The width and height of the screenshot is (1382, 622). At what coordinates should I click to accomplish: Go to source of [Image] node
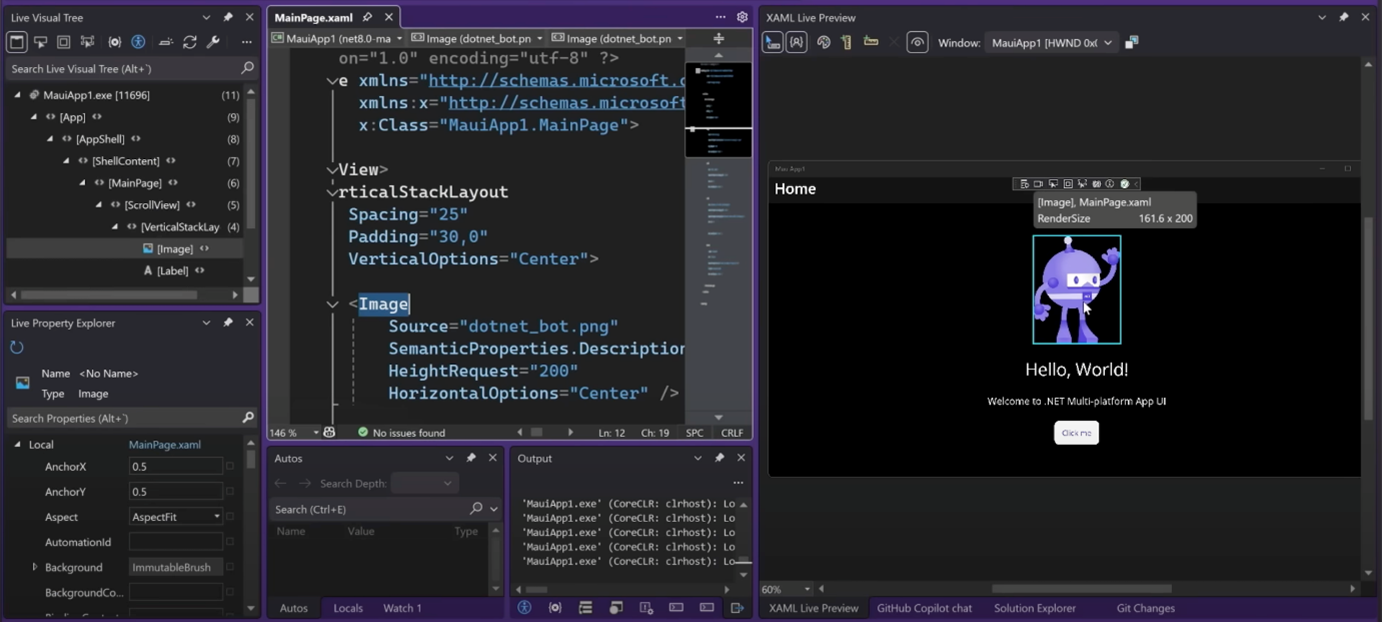pos(204,249)
